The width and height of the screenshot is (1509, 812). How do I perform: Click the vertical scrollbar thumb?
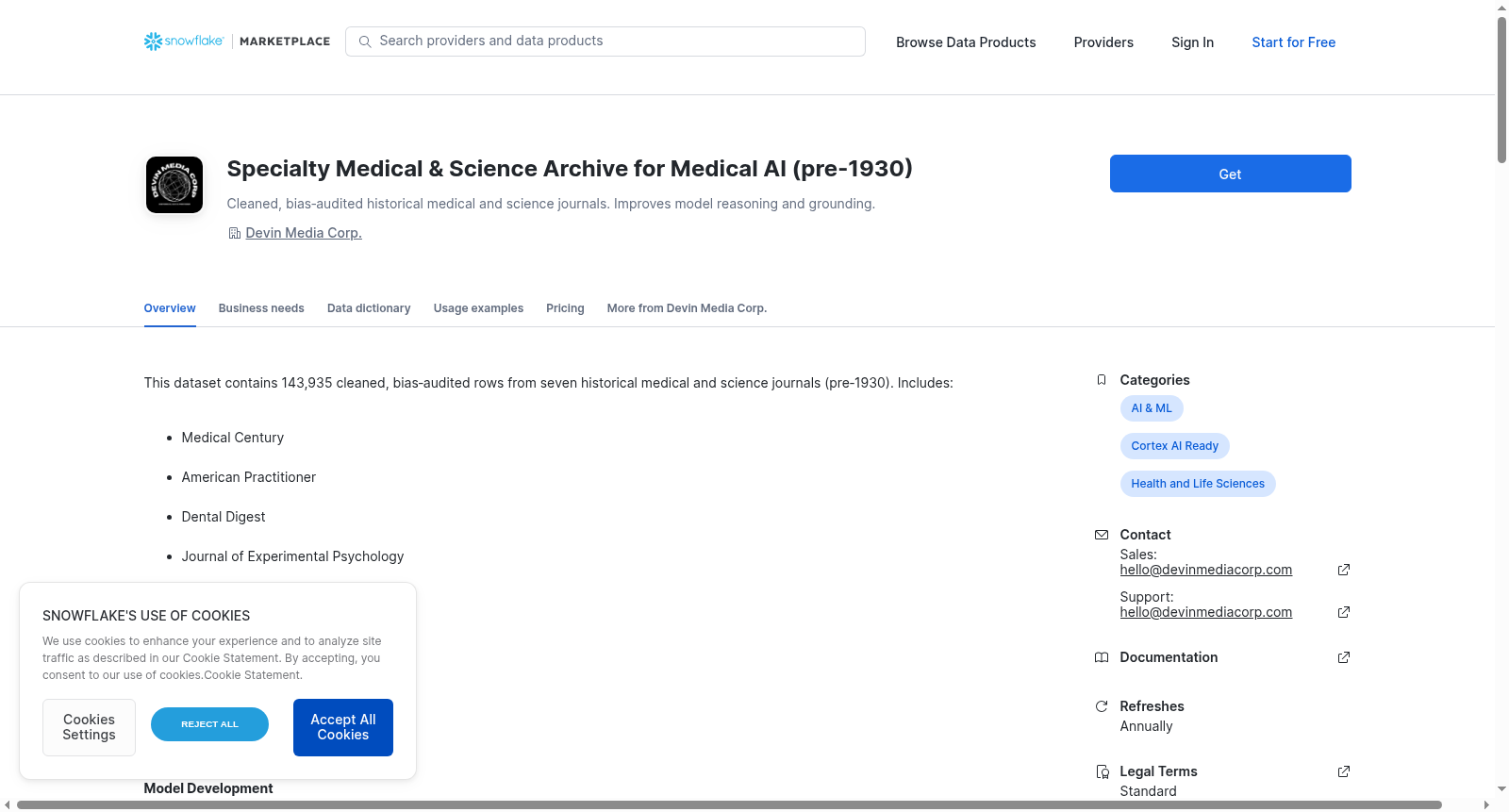[x=1501, y=90]
